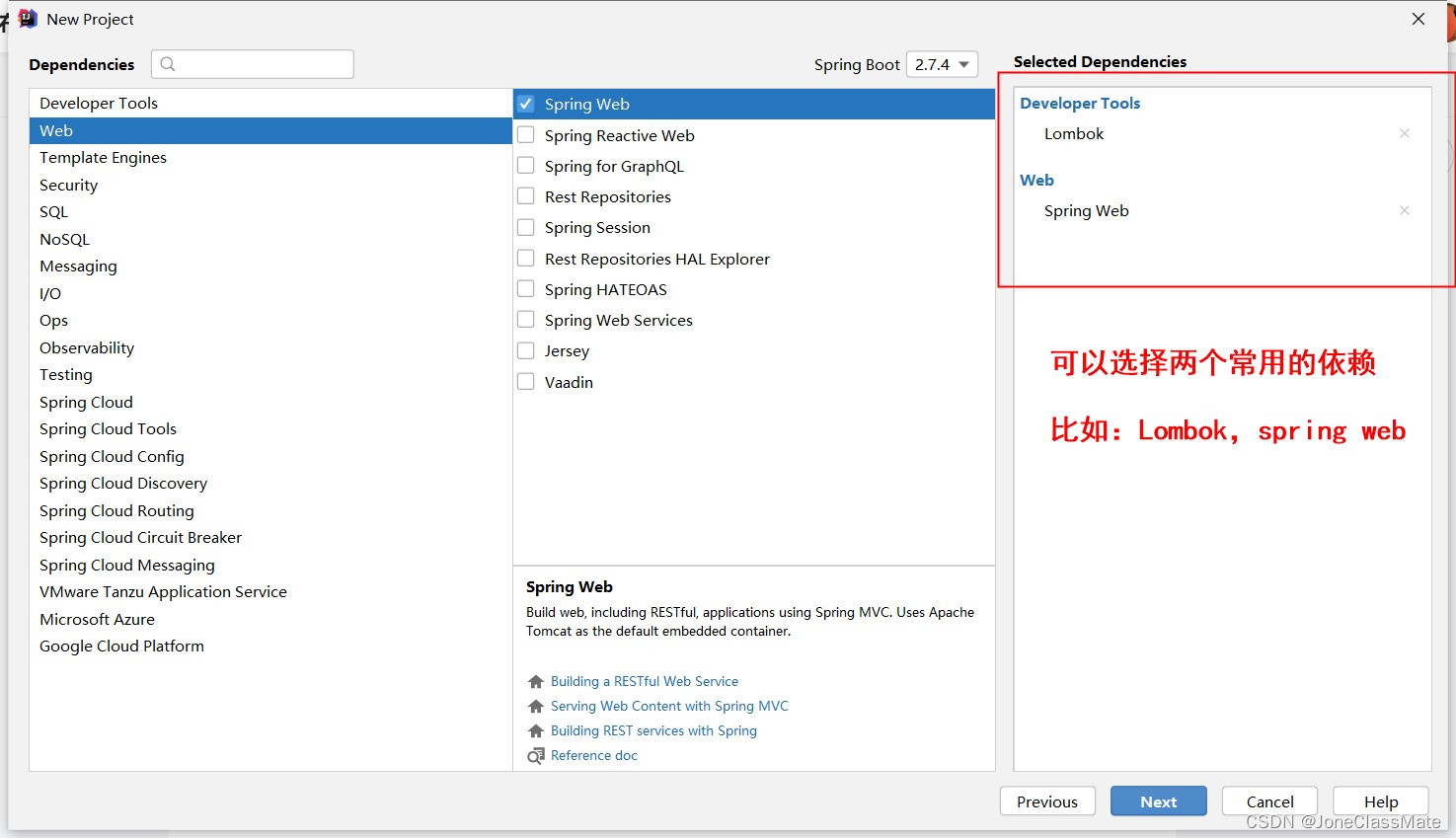Click the Web heading in Selected Dependencies

(x=1036, y=180)
